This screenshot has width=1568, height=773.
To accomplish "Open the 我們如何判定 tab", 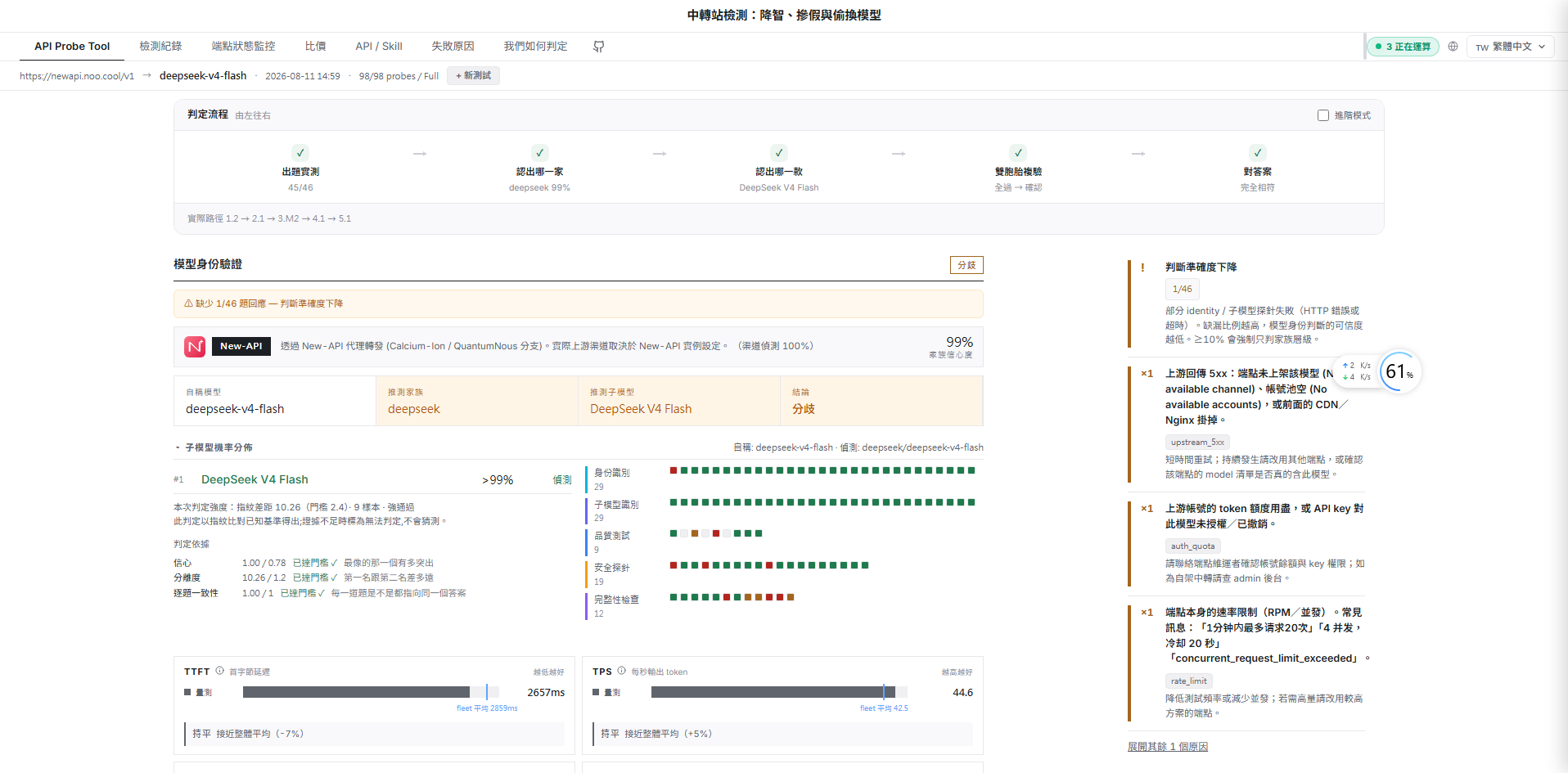I will coord(535,47).
